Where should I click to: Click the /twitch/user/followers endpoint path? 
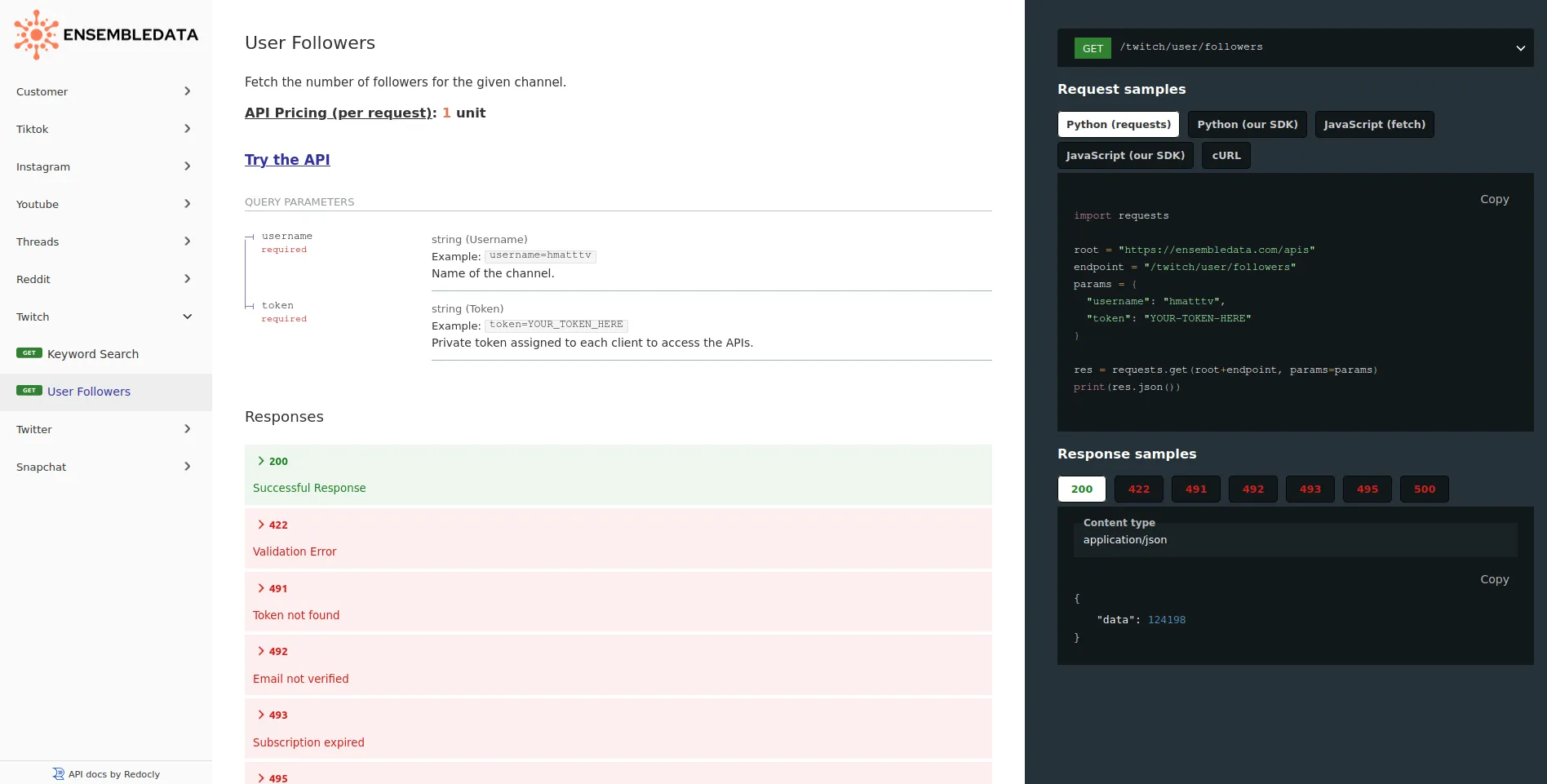tap(1191, 47)
